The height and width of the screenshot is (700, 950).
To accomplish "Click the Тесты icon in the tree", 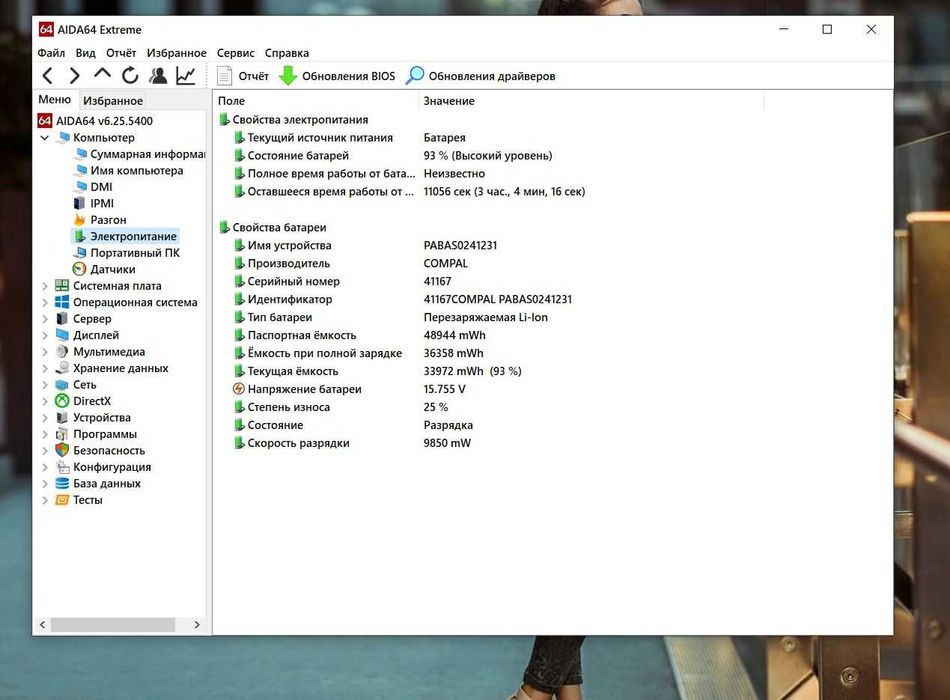I will coord(62,500).
